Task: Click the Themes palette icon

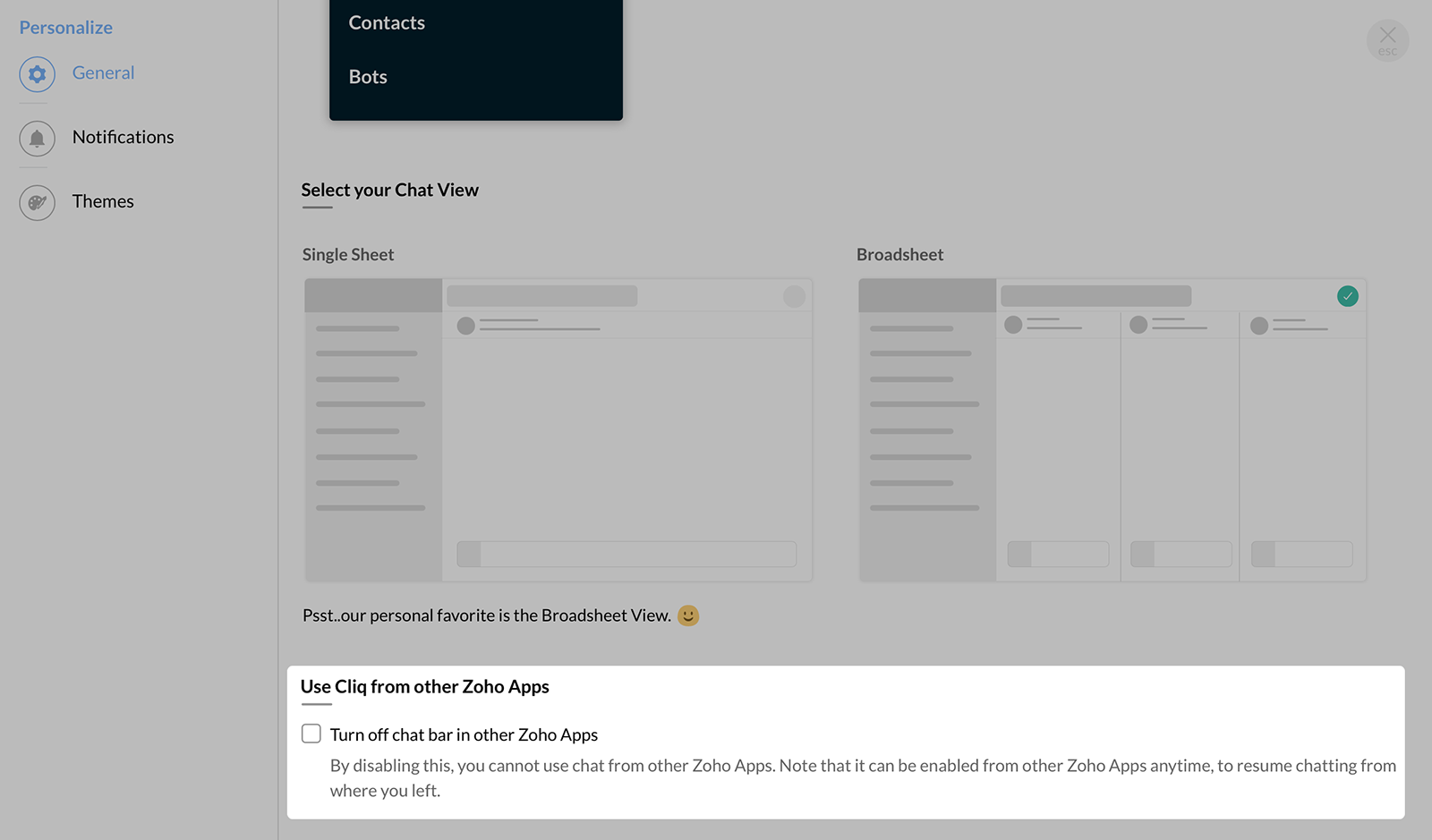Action: 37,203
